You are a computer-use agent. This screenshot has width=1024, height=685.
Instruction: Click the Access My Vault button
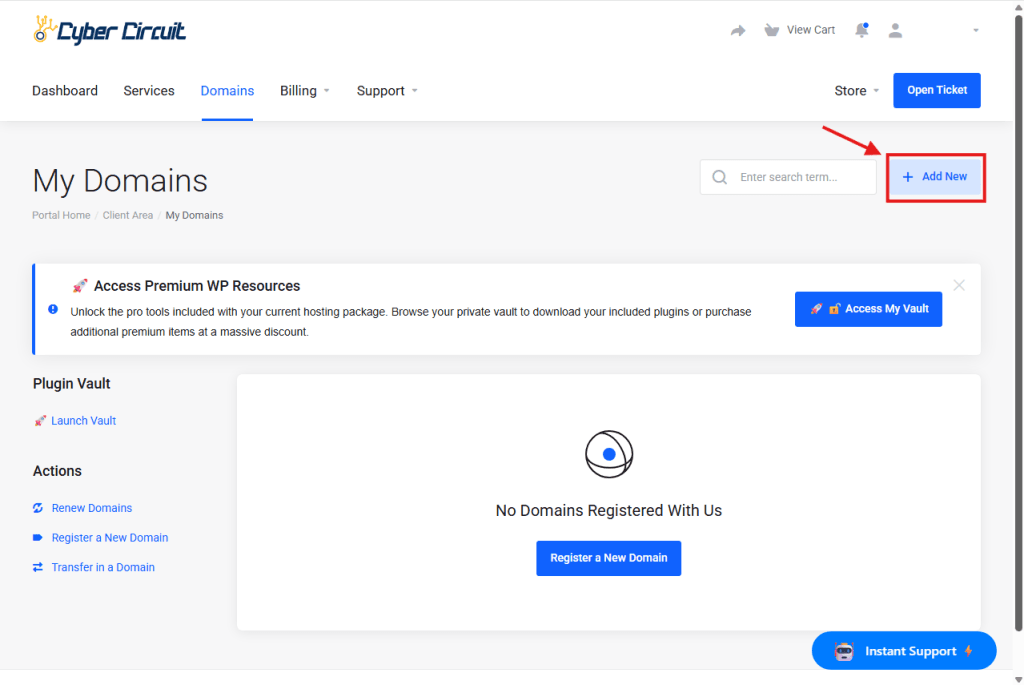tap(868, 309)
